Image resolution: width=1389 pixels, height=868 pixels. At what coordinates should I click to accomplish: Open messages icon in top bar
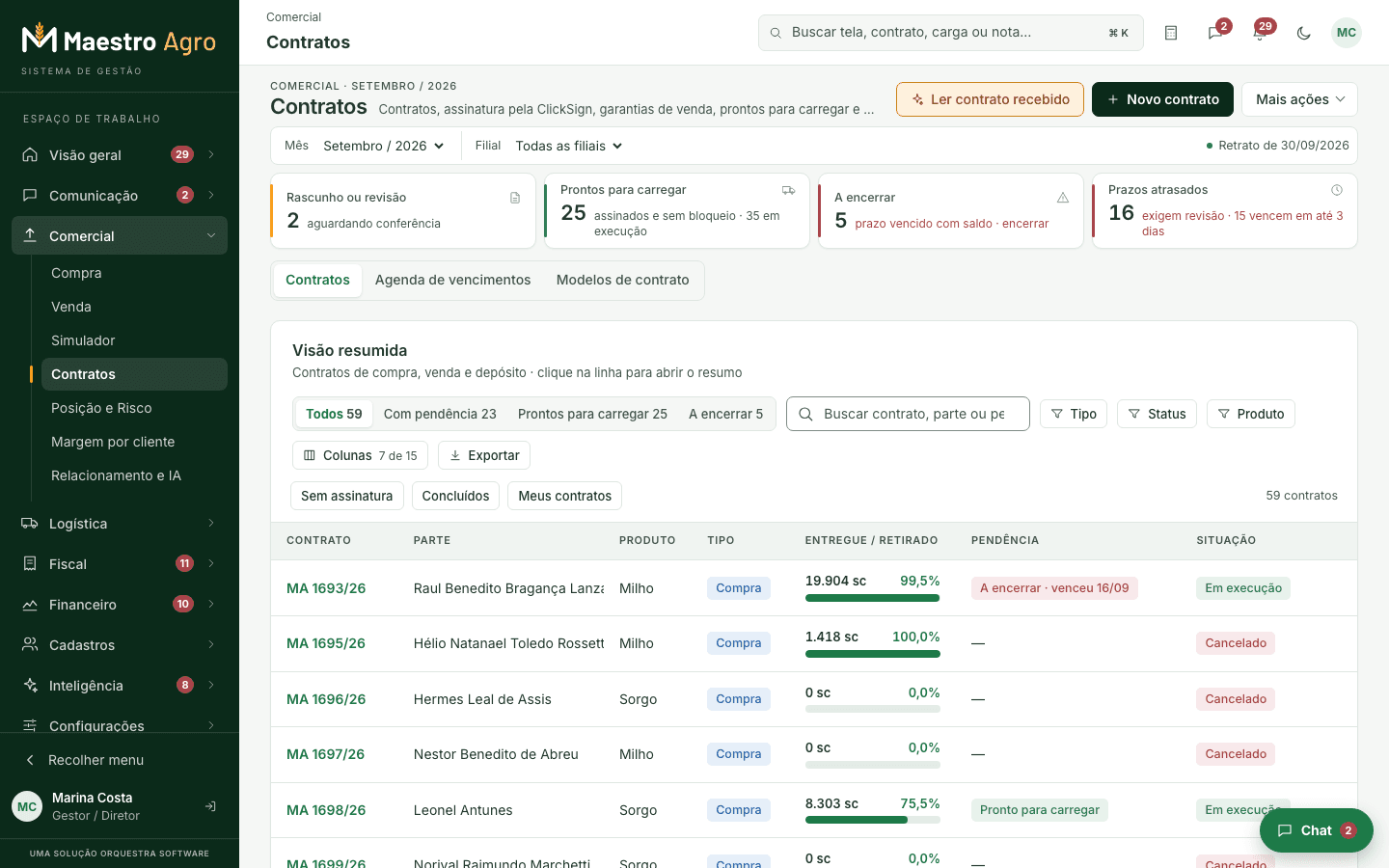pos(1215,33)
